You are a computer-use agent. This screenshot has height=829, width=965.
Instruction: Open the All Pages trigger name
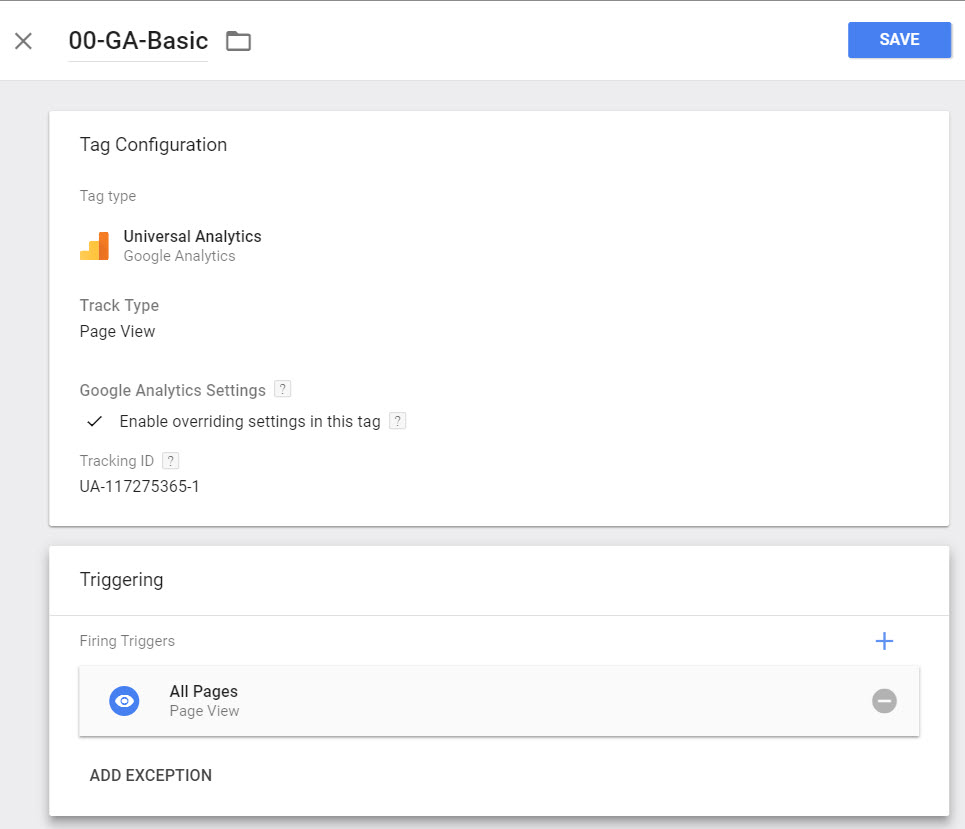[204, 691]
